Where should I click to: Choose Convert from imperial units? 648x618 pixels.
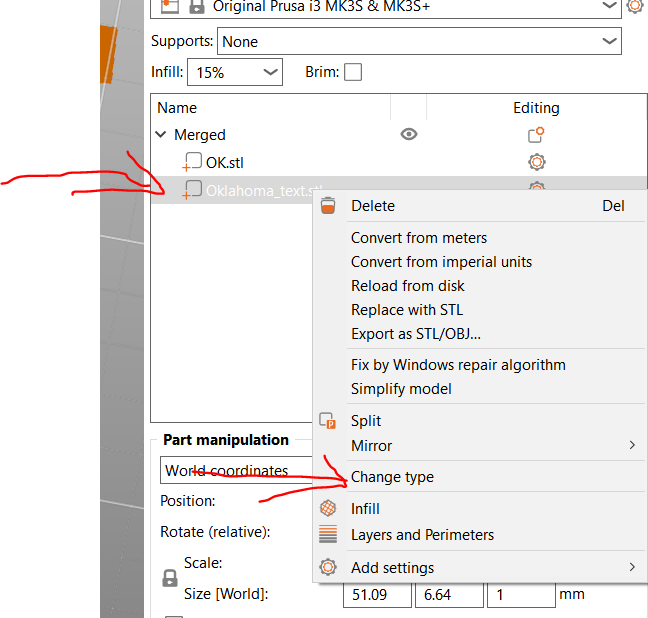(x=479, y=262)
